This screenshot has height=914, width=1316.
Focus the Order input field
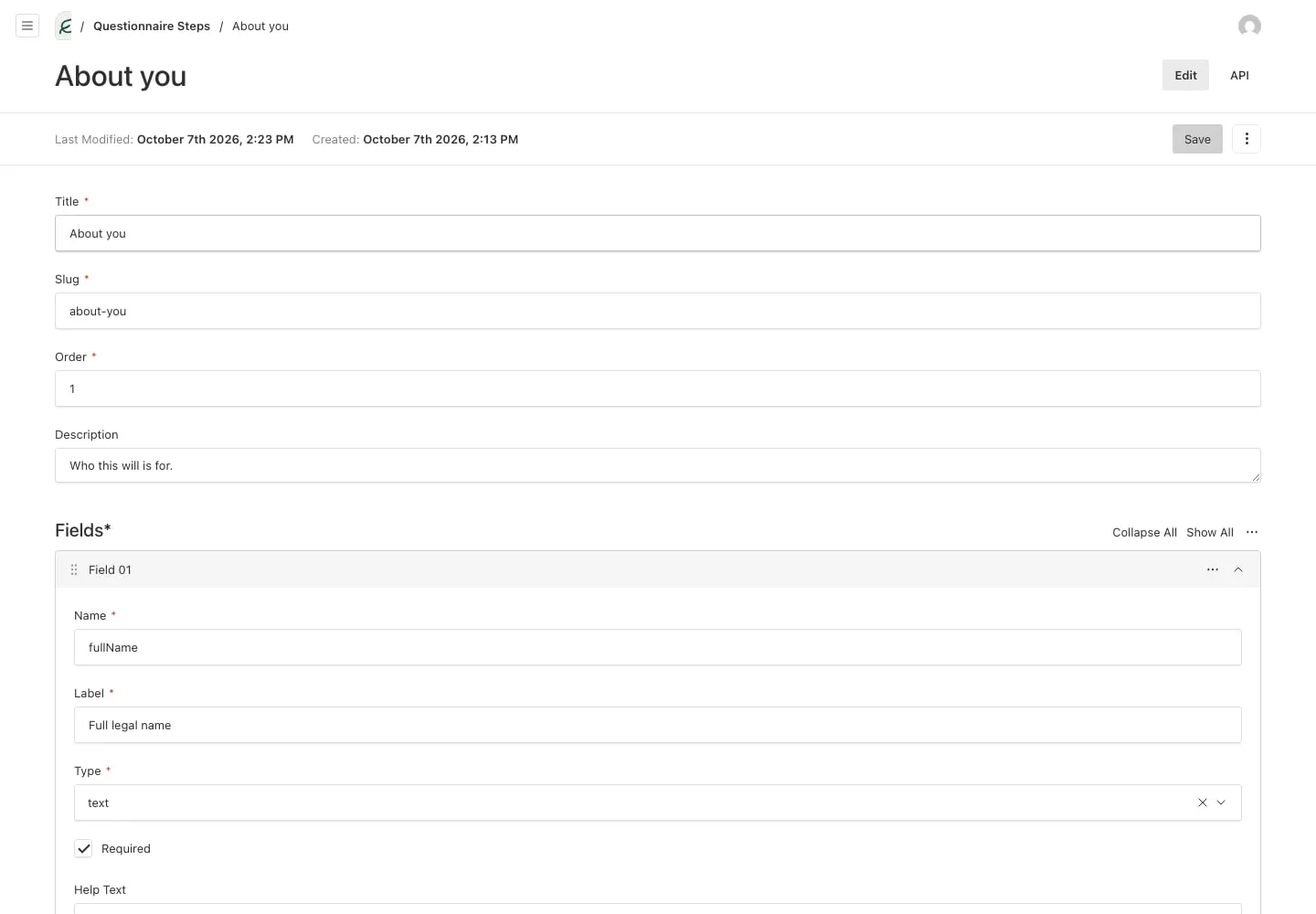tap(658, 388)
